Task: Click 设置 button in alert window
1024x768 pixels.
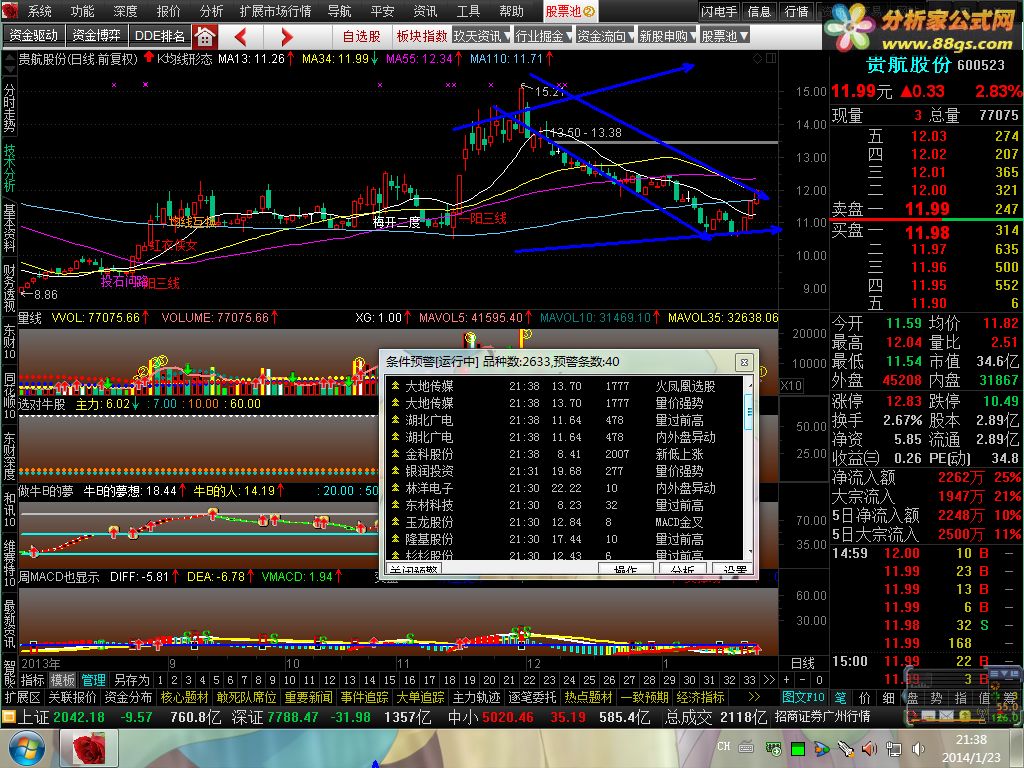Action: click(733, 569)
